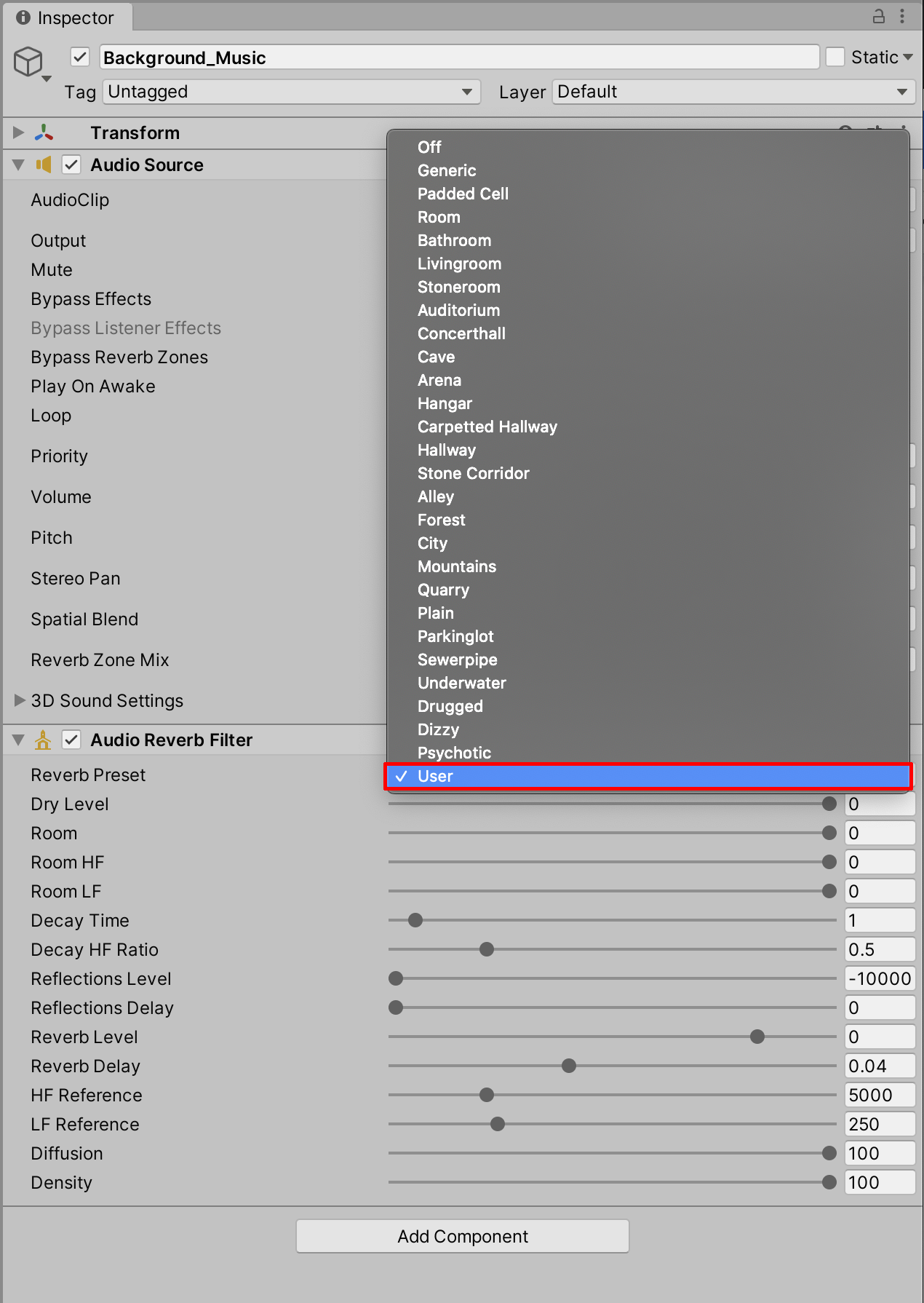This screenshot has height=1303, width=924.
Task: Open the Layer dropdown showing Default
Action: coord(732,92)
